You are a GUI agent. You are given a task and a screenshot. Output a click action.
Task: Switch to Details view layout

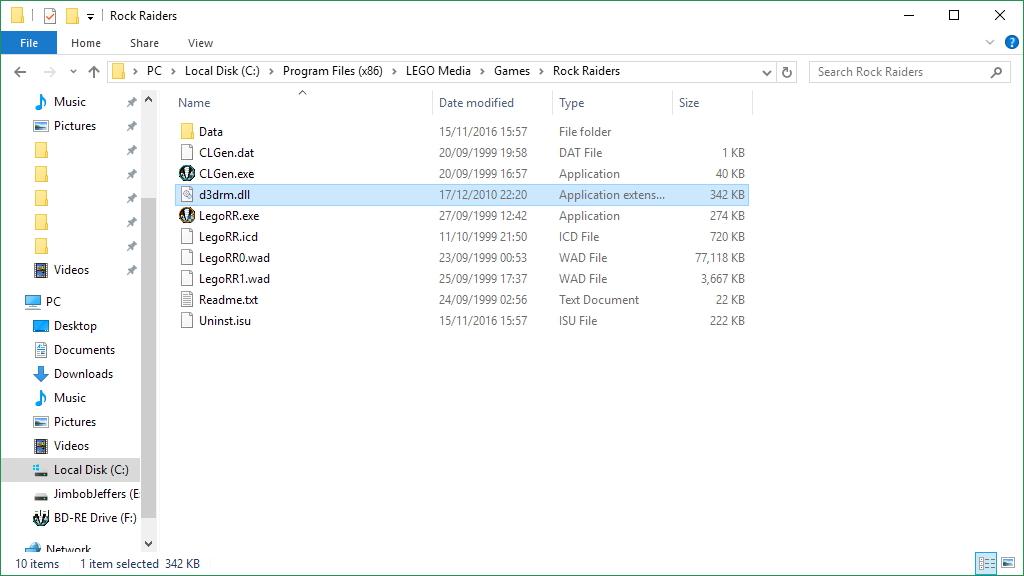986,563
